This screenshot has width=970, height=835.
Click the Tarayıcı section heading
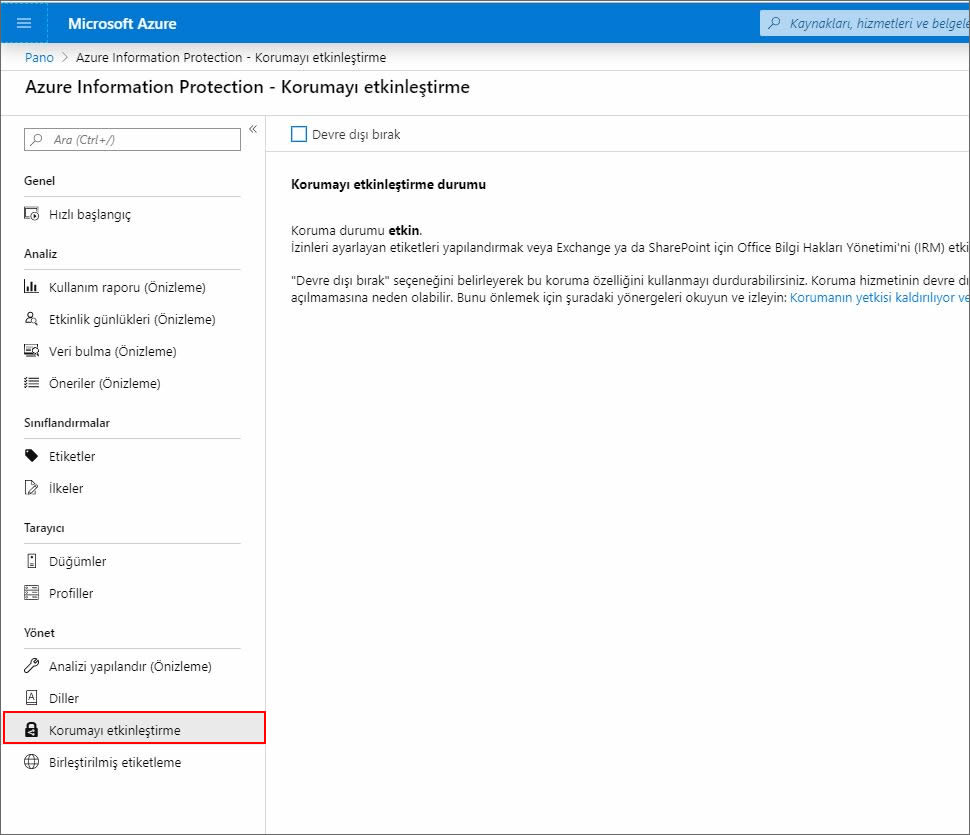pos(44,528)
